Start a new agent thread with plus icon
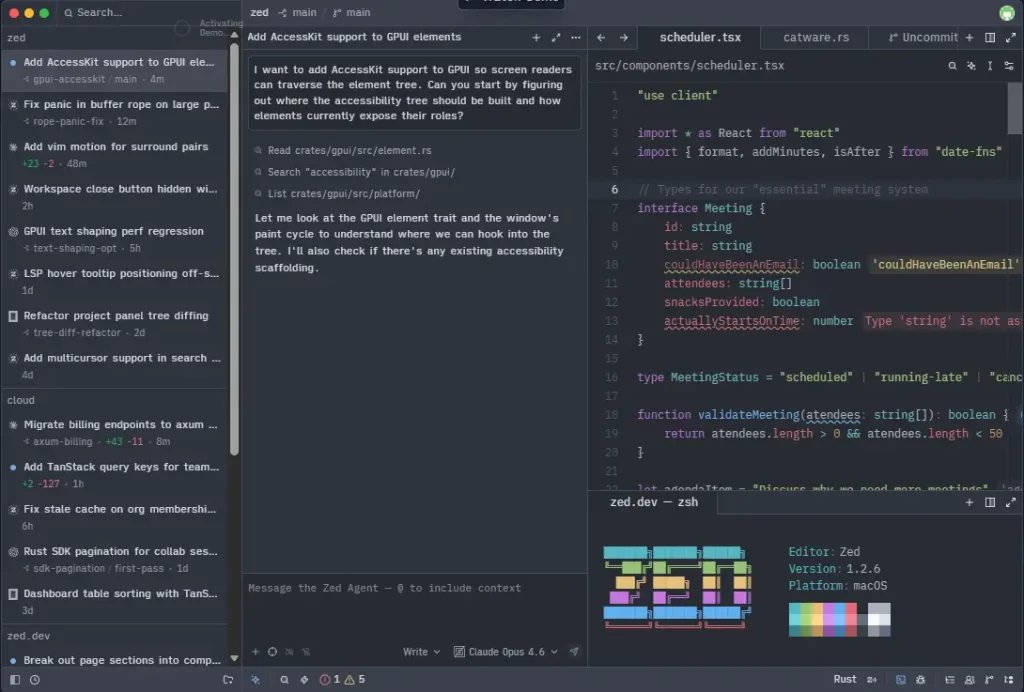 click(x=536, y=37)
